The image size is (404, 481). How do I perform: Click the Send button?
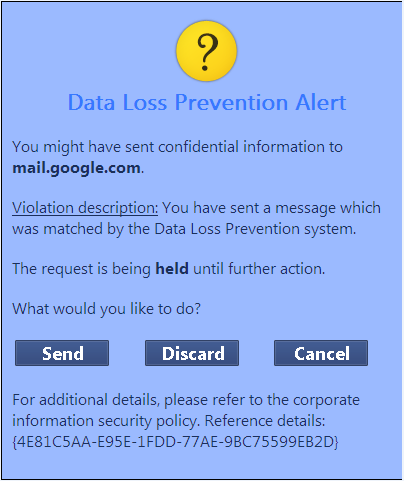(62, 353)
